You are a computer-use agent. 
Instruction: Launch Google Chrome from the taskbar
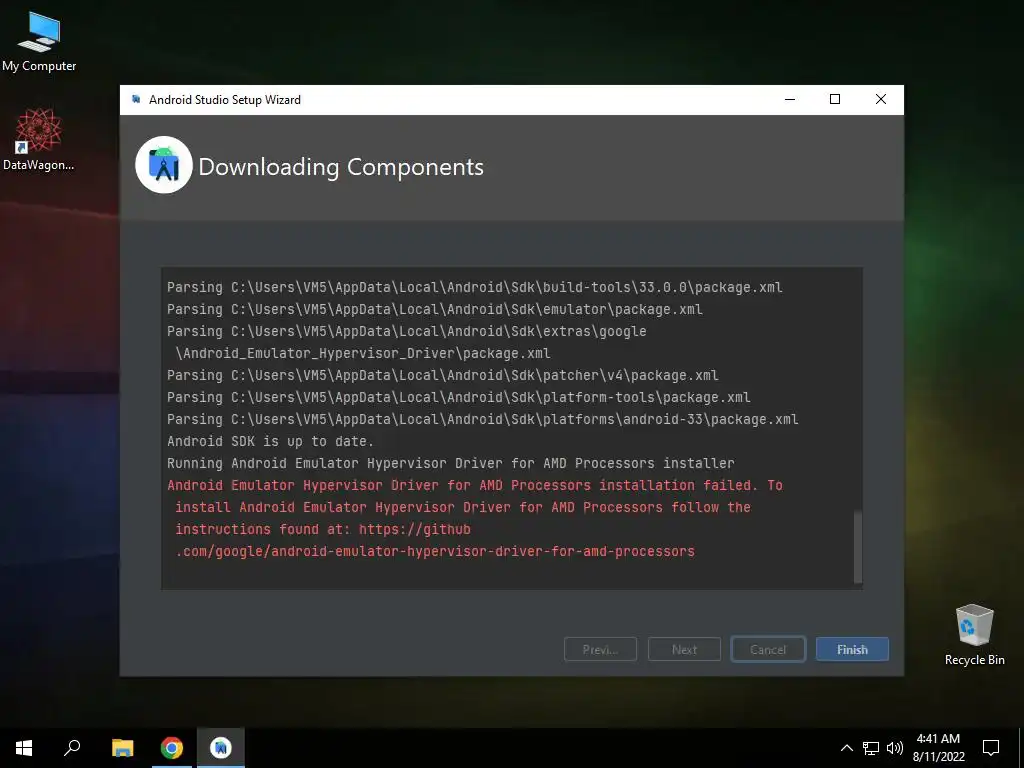pos(172,748)
